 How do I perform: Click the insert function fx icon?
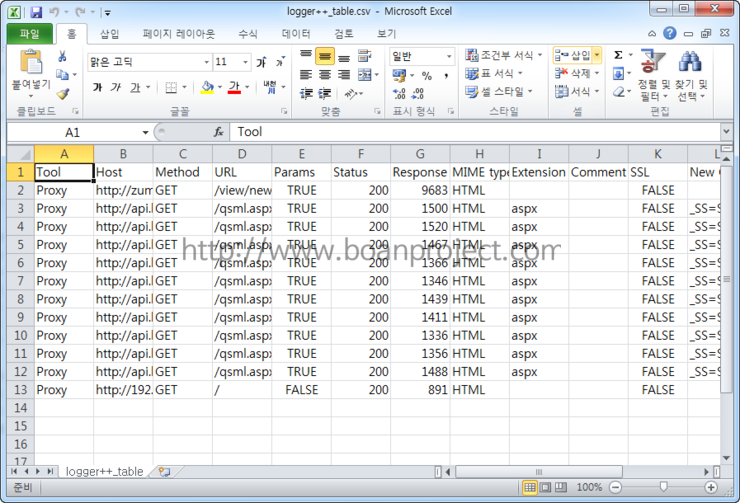pyautogui.click(x=219, y=132)
